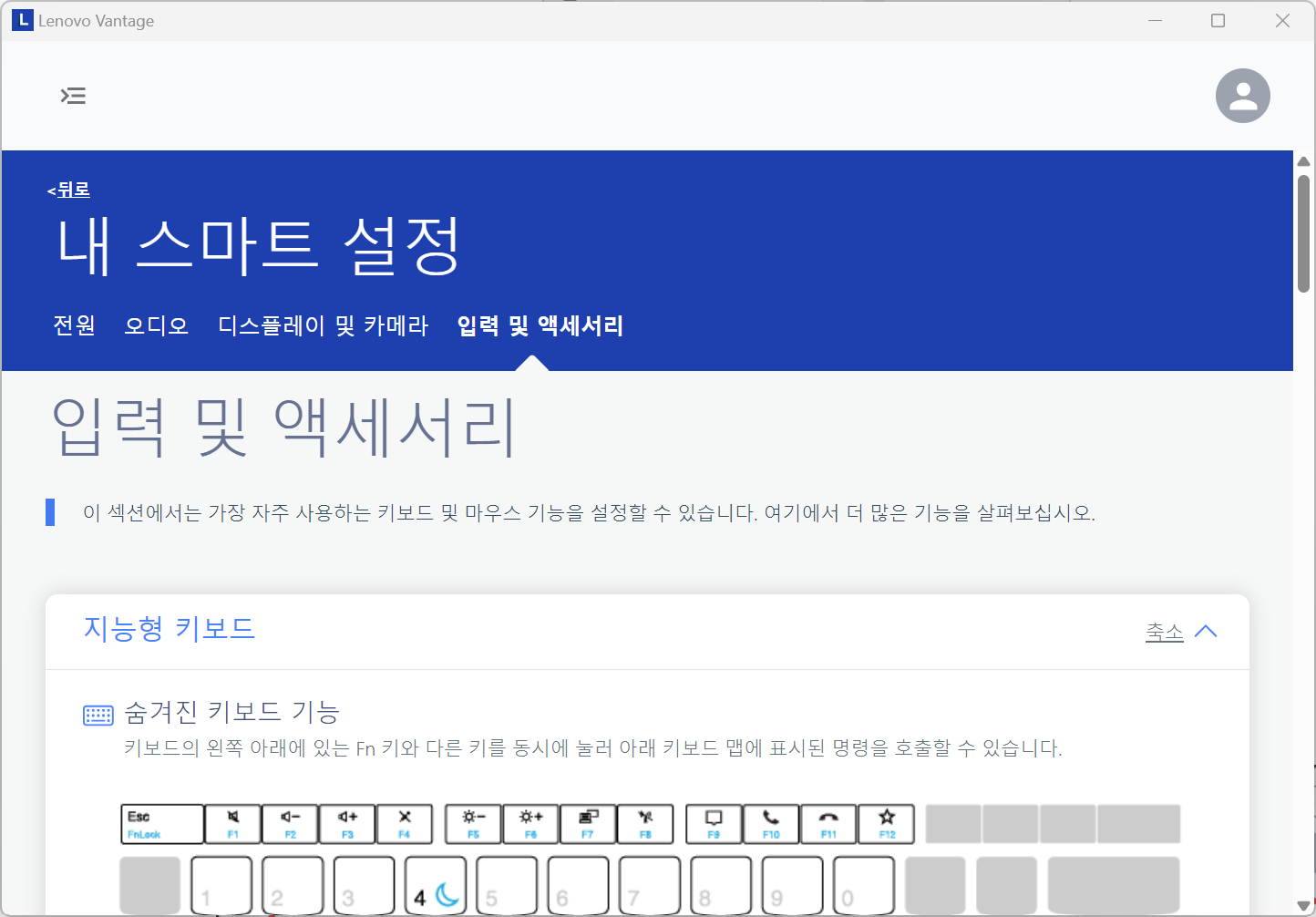Click the scrollbar up arrow
1316x917 pixels.
pyautogui.click(x=1304, y=161)
